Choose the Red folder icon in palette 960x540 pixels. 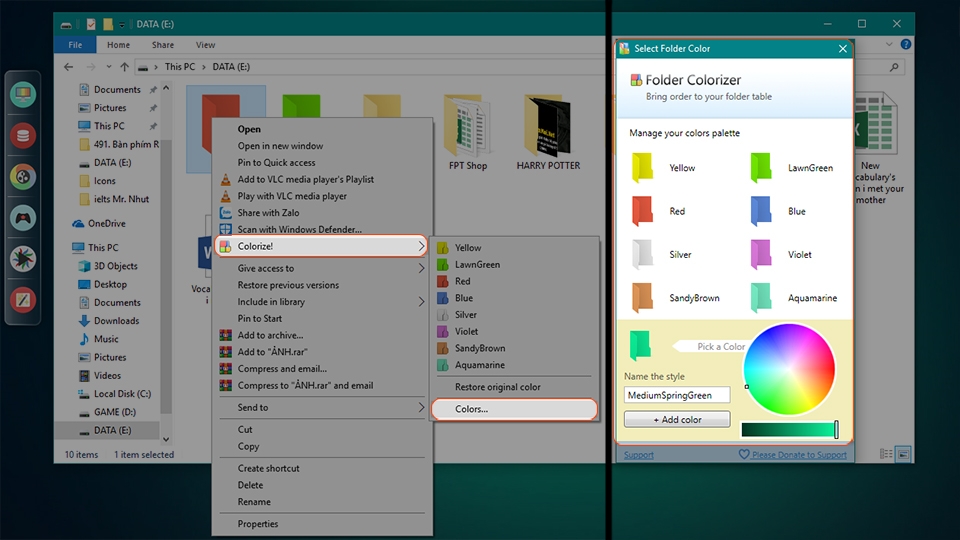tap(643, 211)
